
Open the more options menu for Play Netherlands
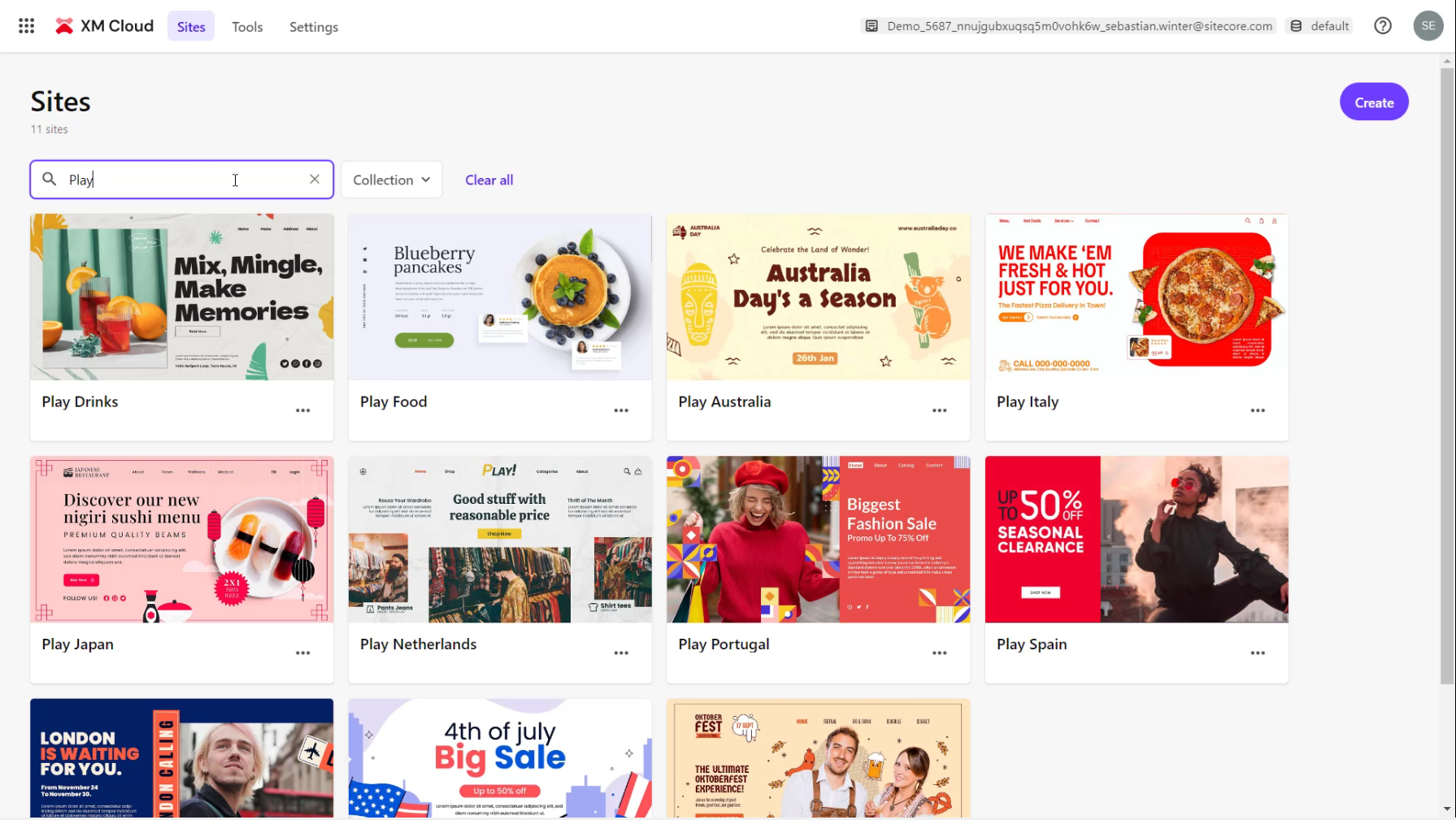pos(621,653)
